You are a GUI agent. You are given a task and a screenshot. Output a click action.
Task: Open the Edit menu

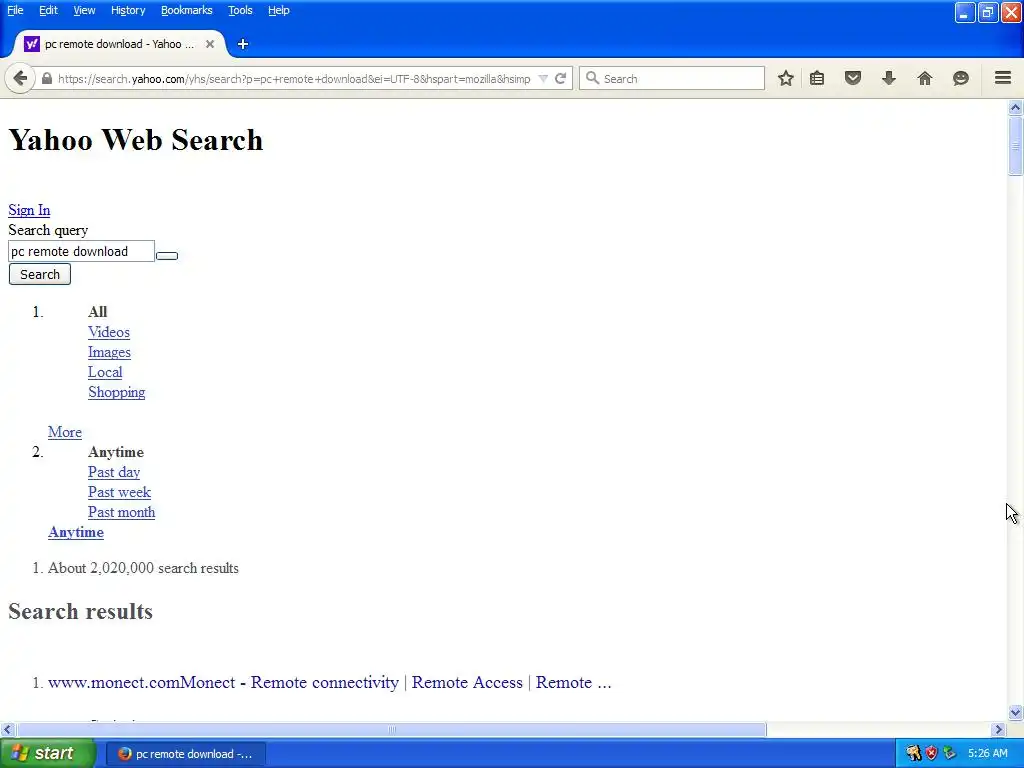click(x=48, y=10)
